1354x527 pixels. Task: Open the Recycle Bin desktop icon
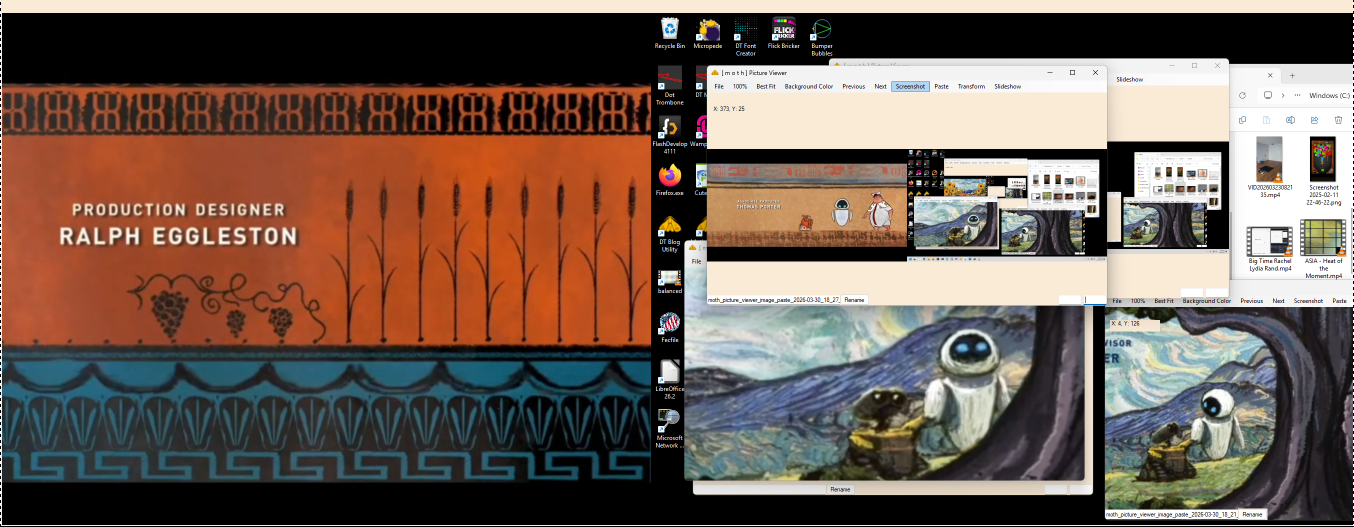pos(670,29)
